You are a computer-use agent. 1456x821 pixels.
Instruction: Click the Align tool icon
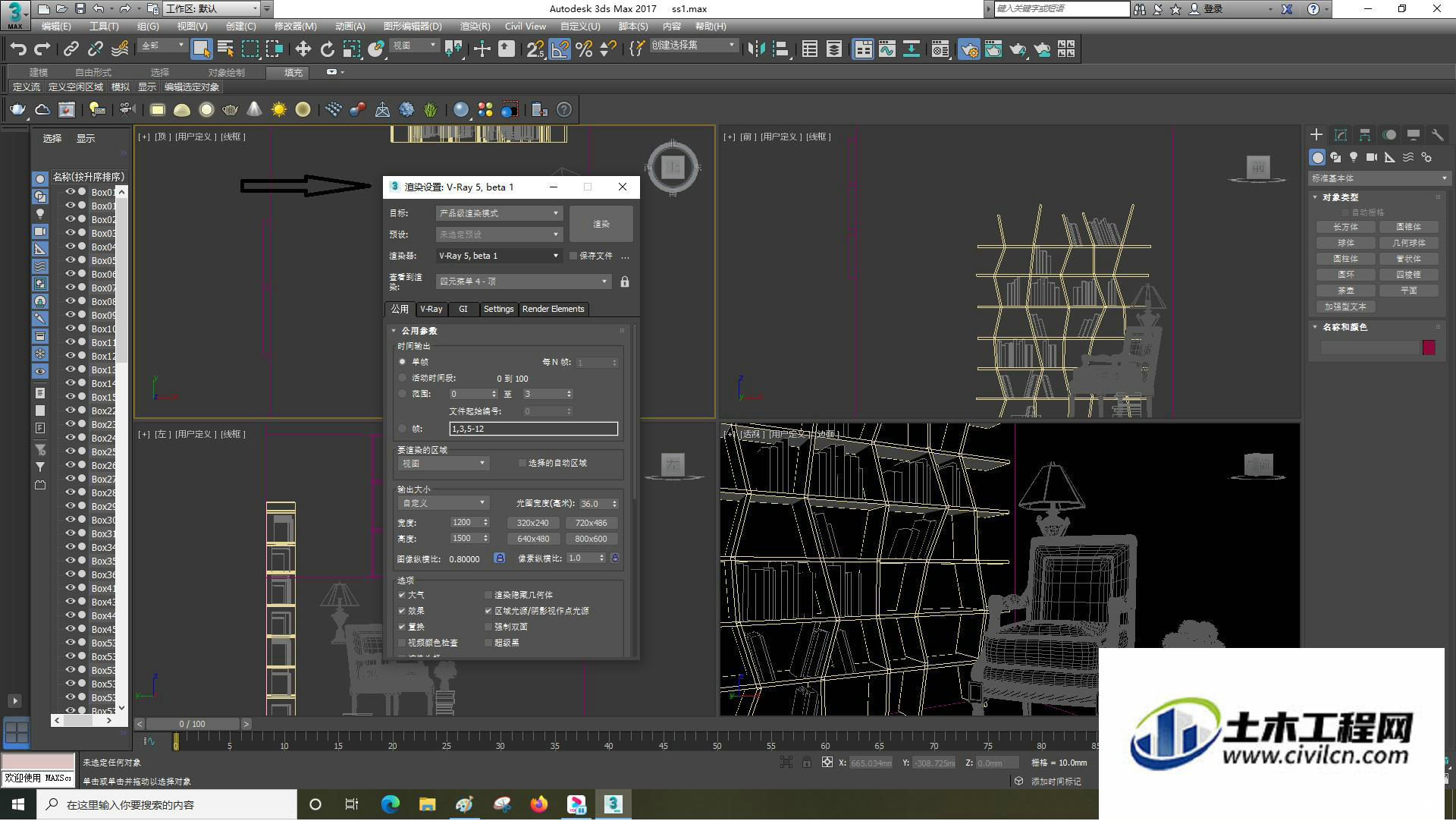pyautogui.click(x=780, y=49)
